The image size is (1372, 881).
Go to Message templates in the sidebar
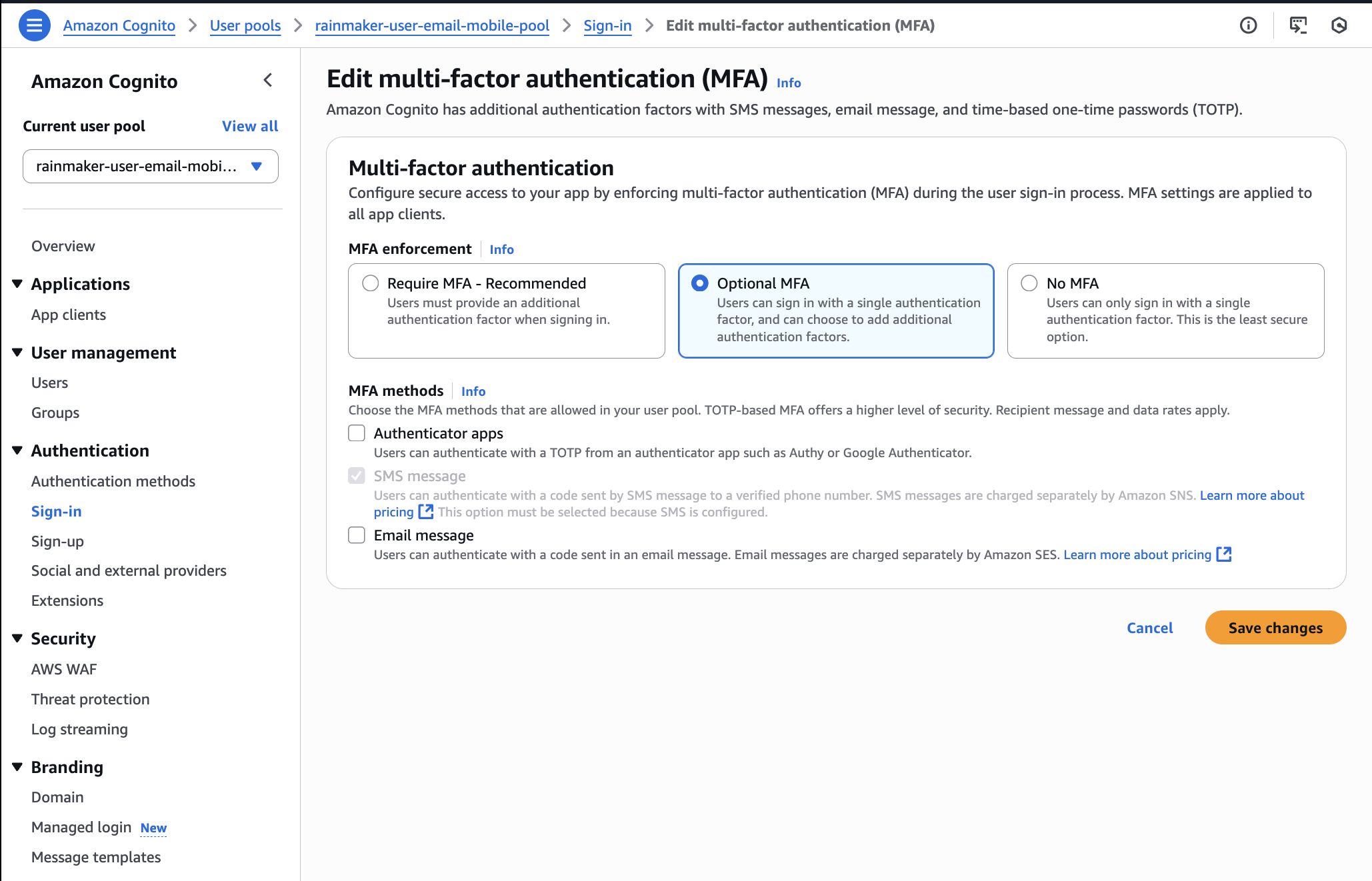pos(95,857)
